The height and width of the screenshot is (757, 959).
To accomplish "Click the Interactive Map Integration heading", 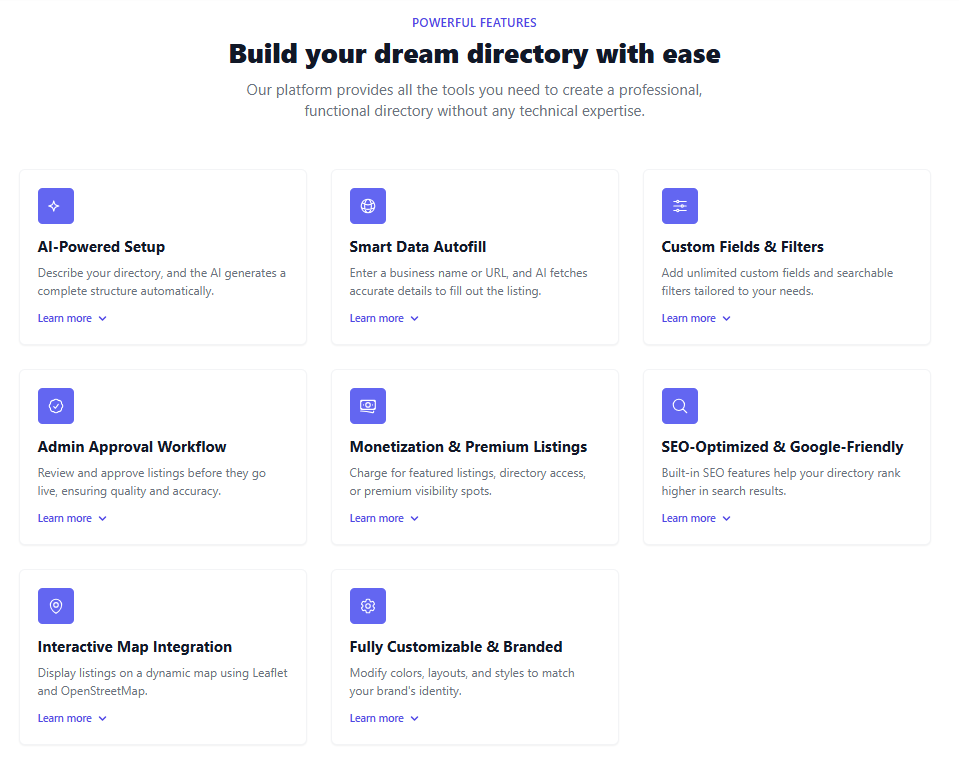I will pos(134,647).
